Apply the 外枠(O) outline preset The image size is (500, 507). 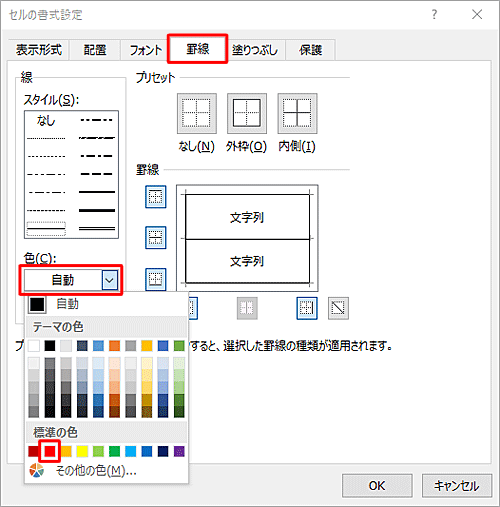tap(247, 113)
